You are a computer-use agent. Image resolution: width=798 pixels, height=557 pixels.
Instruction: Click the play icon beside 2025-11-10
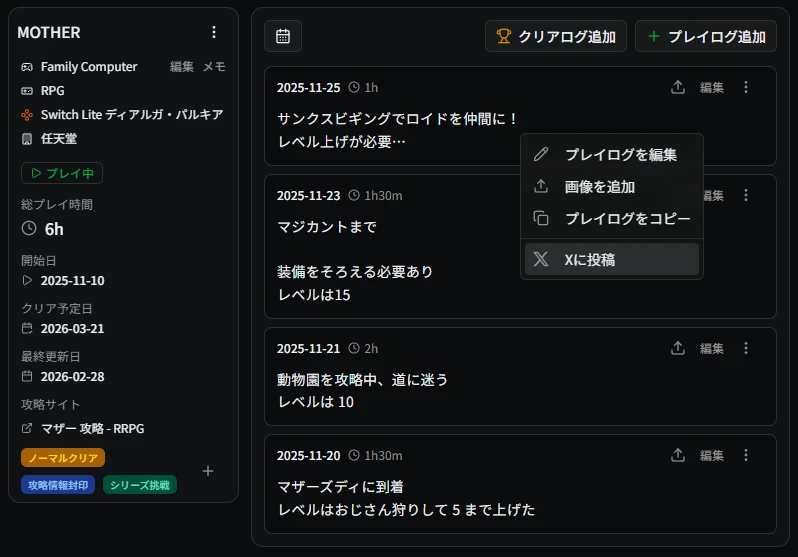click(x=27, y=280)
